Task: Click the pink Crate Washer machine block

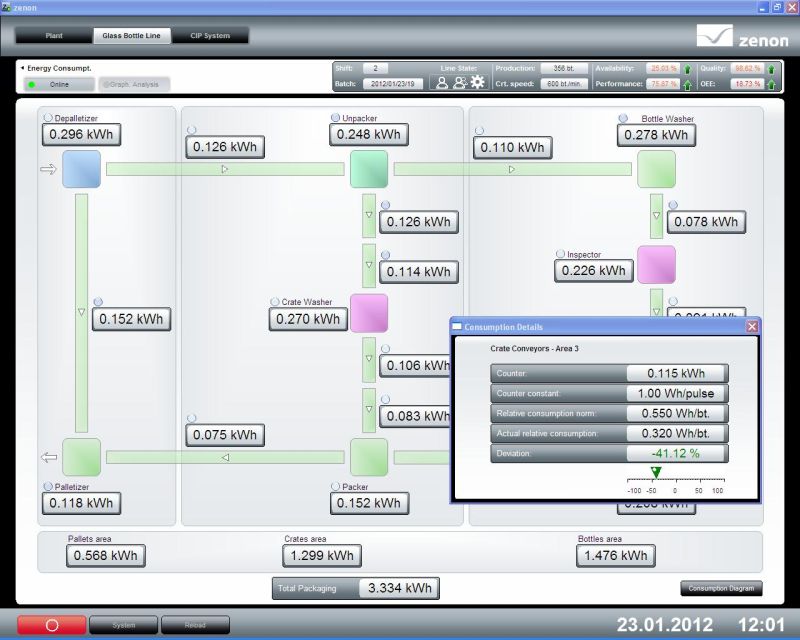Action: pyautogui.click(x=368, y=313)
